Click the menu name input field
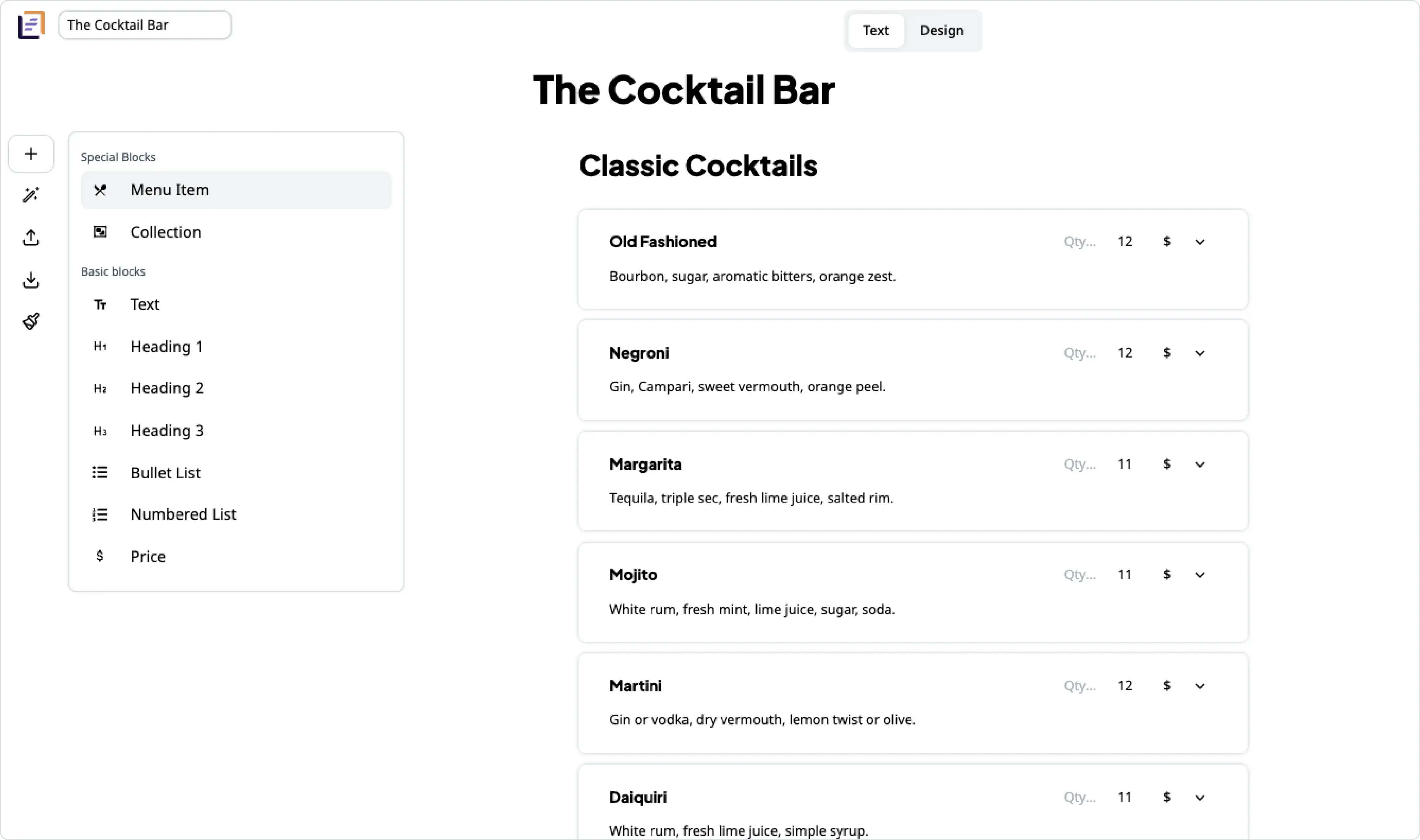This screenshot has width=1420, height=840. tap(145, 25)
